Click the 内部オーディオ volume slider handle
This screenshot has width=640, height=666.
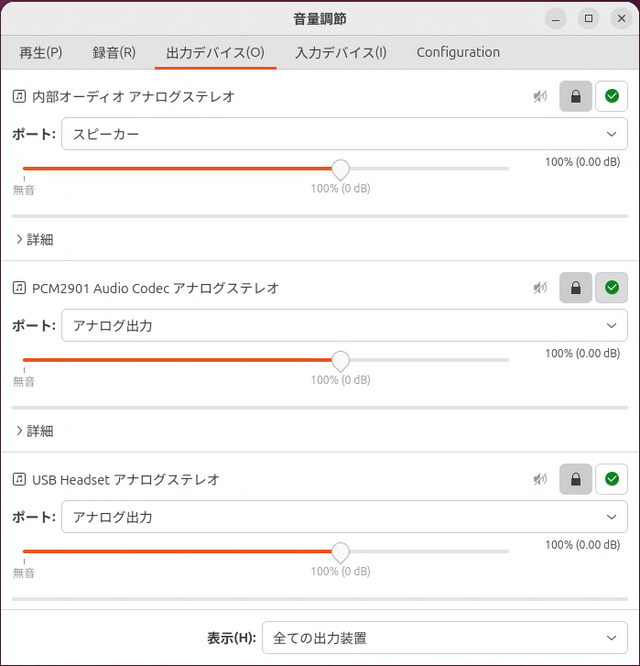point(340,169)
